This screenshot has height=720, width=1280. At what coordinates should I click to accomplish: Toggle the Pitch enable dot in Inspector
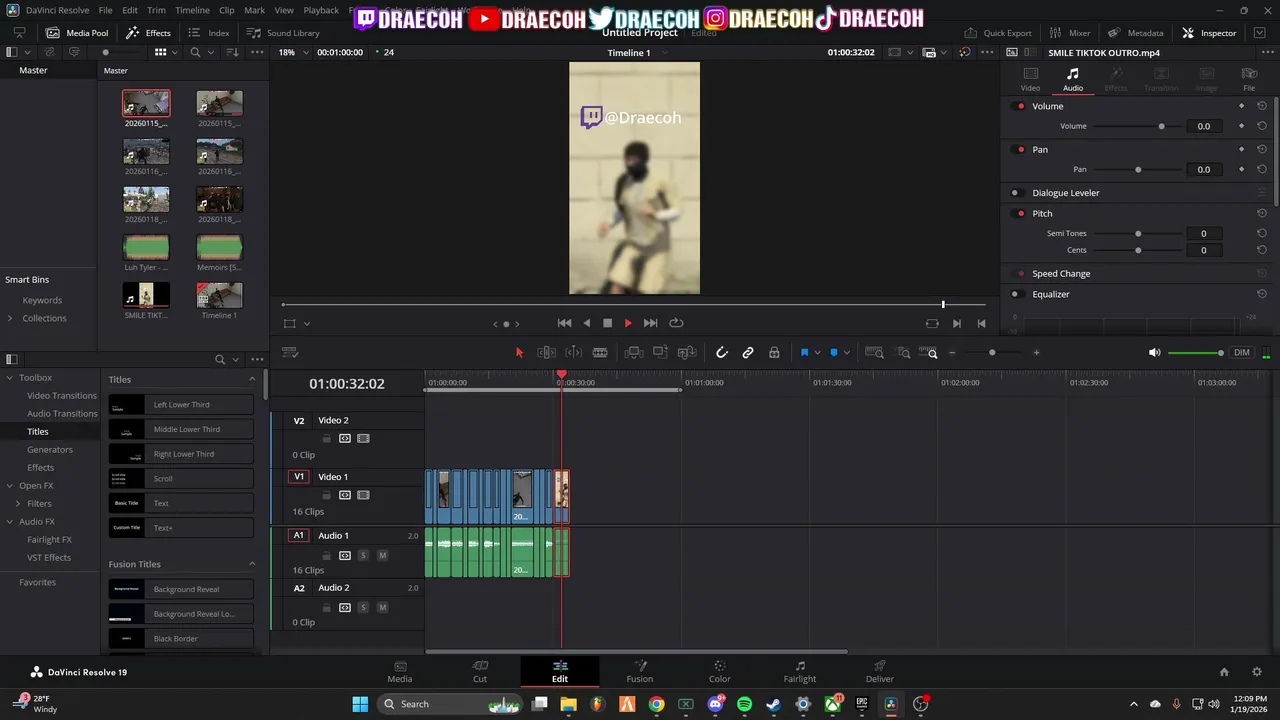tap(1020, 213)
